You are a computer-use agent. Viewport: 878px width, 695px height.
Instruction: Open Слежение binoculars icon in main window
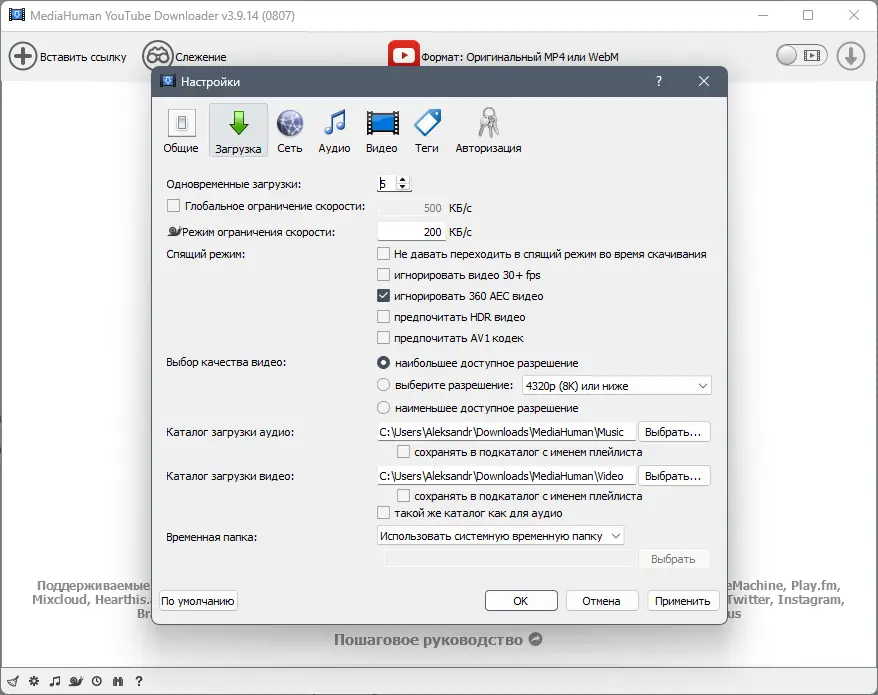[157, 56]
